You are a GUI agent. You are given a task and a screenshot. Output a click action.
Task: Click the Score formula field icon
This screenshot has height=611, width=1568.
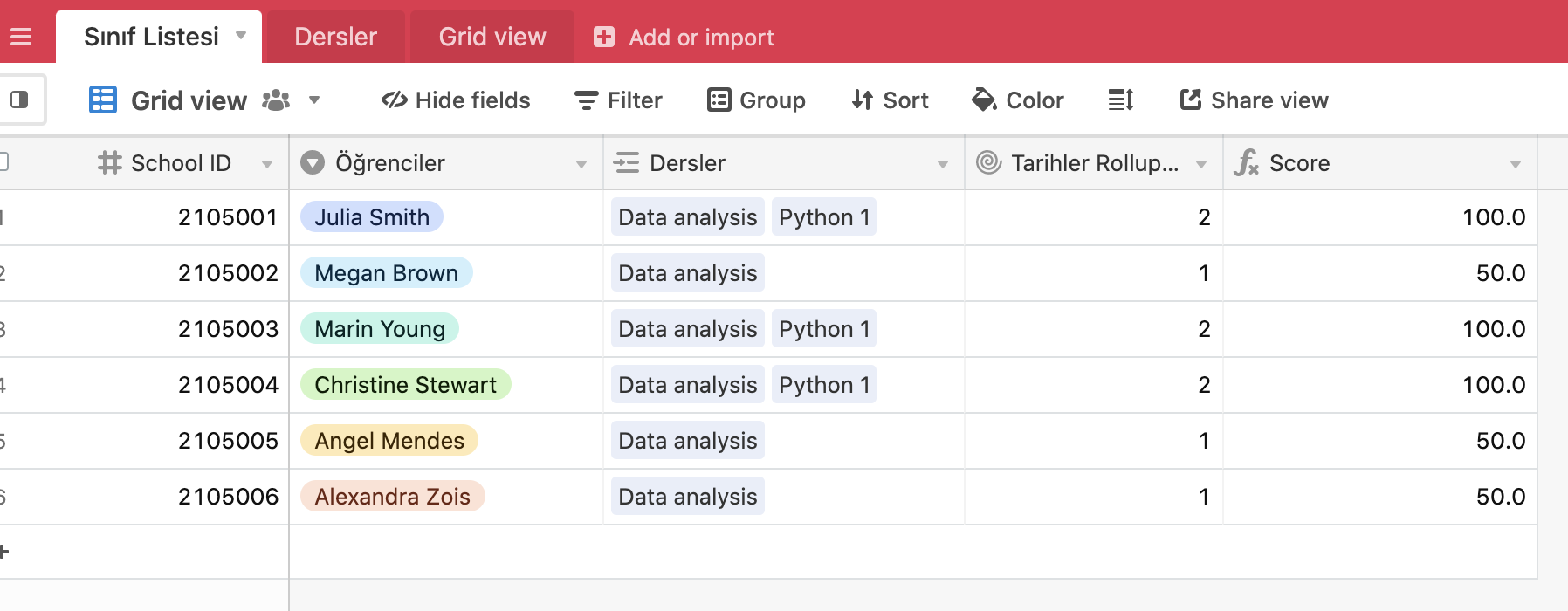pyautogui.click(x=1247, y=162)
